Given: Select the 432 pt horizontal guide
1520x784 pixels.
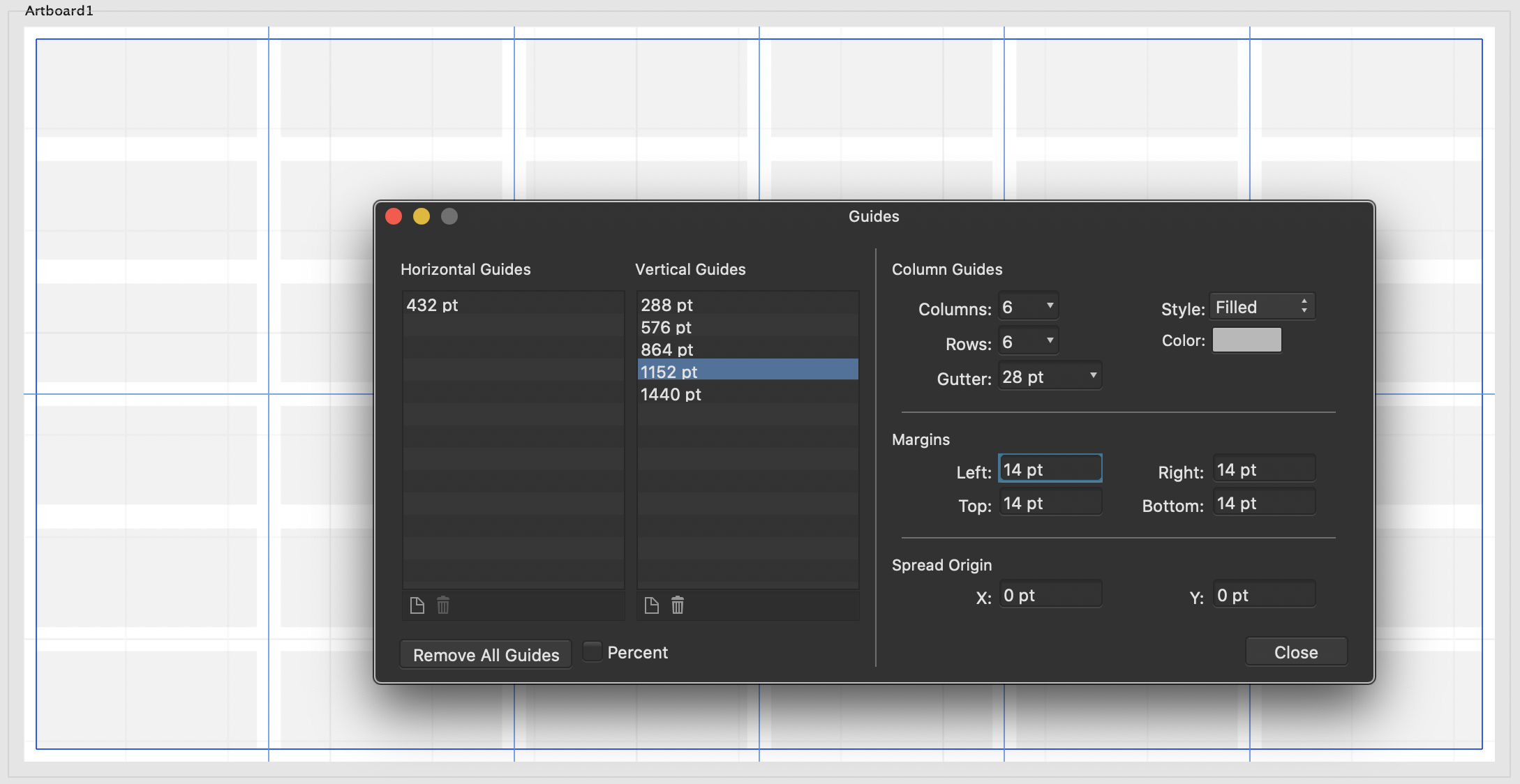Looking at the screenshot, I should (513, 305).
